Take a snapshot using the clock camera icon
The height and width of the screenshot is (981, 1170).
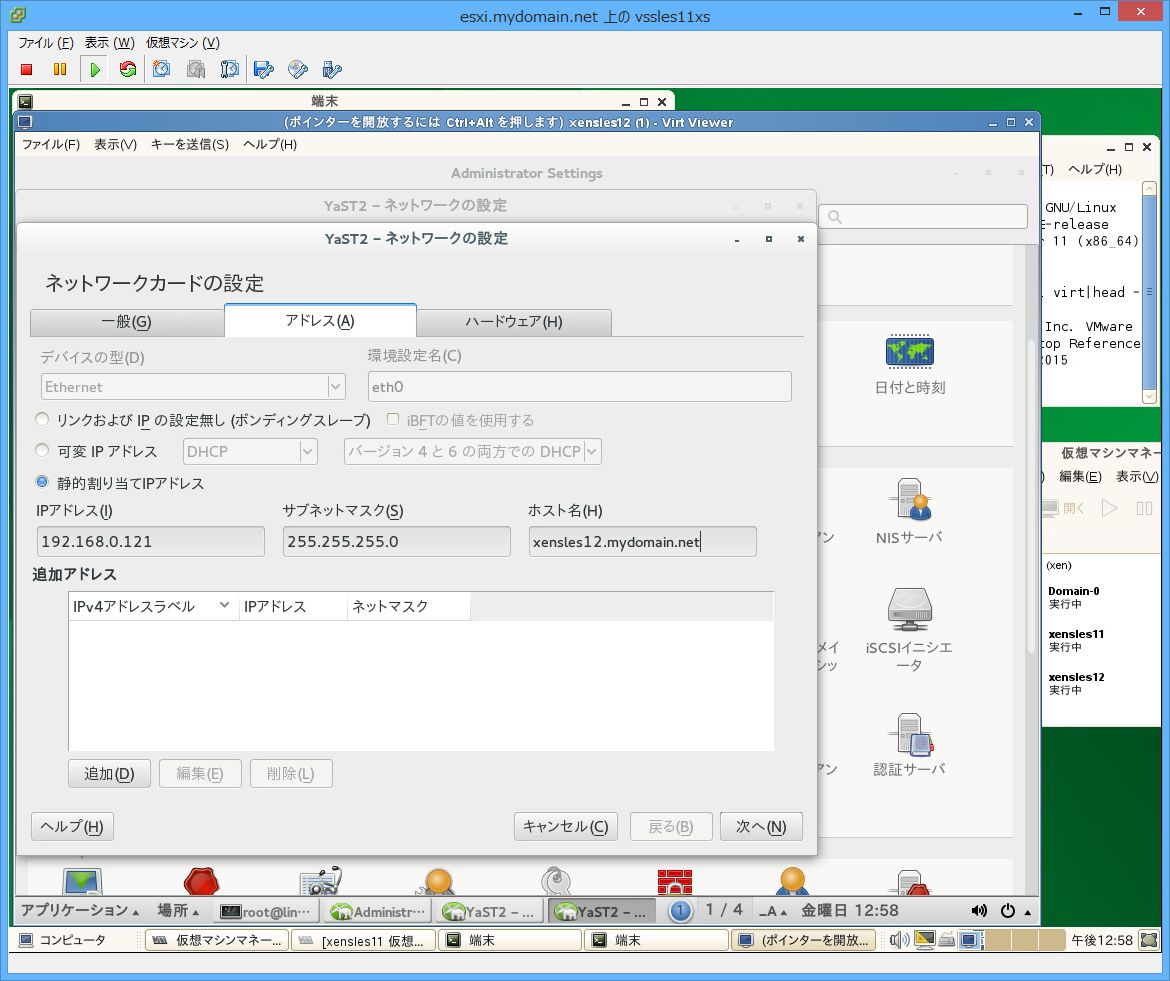click(x=161, y=69)
